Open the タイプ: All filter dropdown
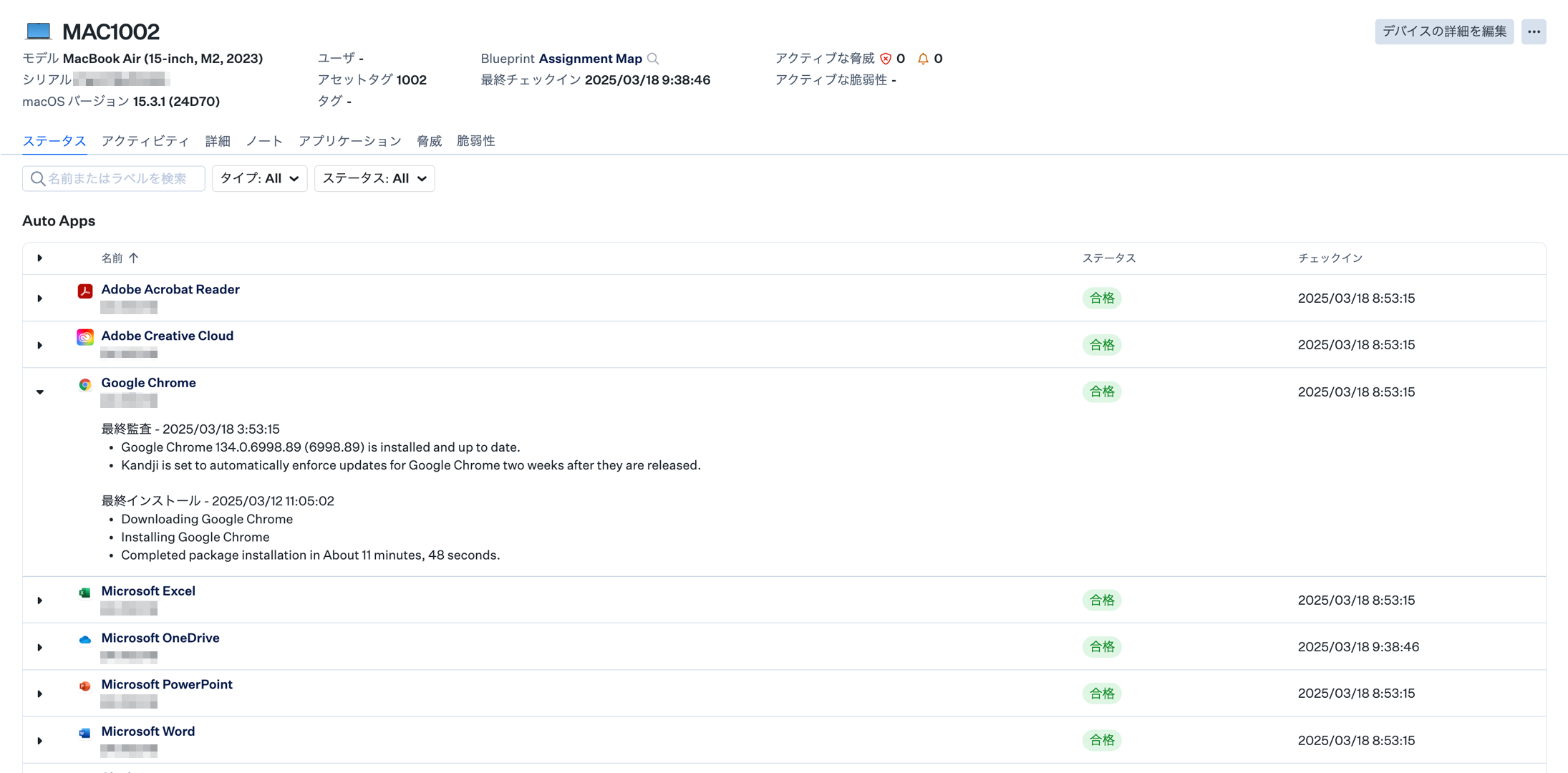Viewport: 1568px width, 773px height. click(x=259, y=178)
